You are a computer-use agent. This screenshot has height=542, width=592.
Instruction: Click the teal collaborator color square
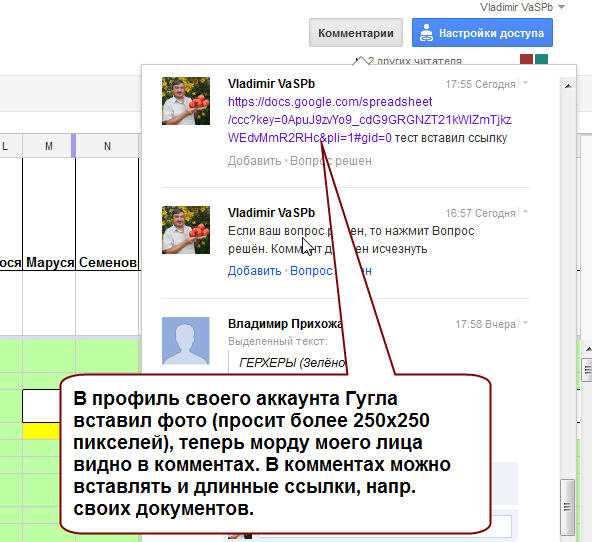coord(541,59)
